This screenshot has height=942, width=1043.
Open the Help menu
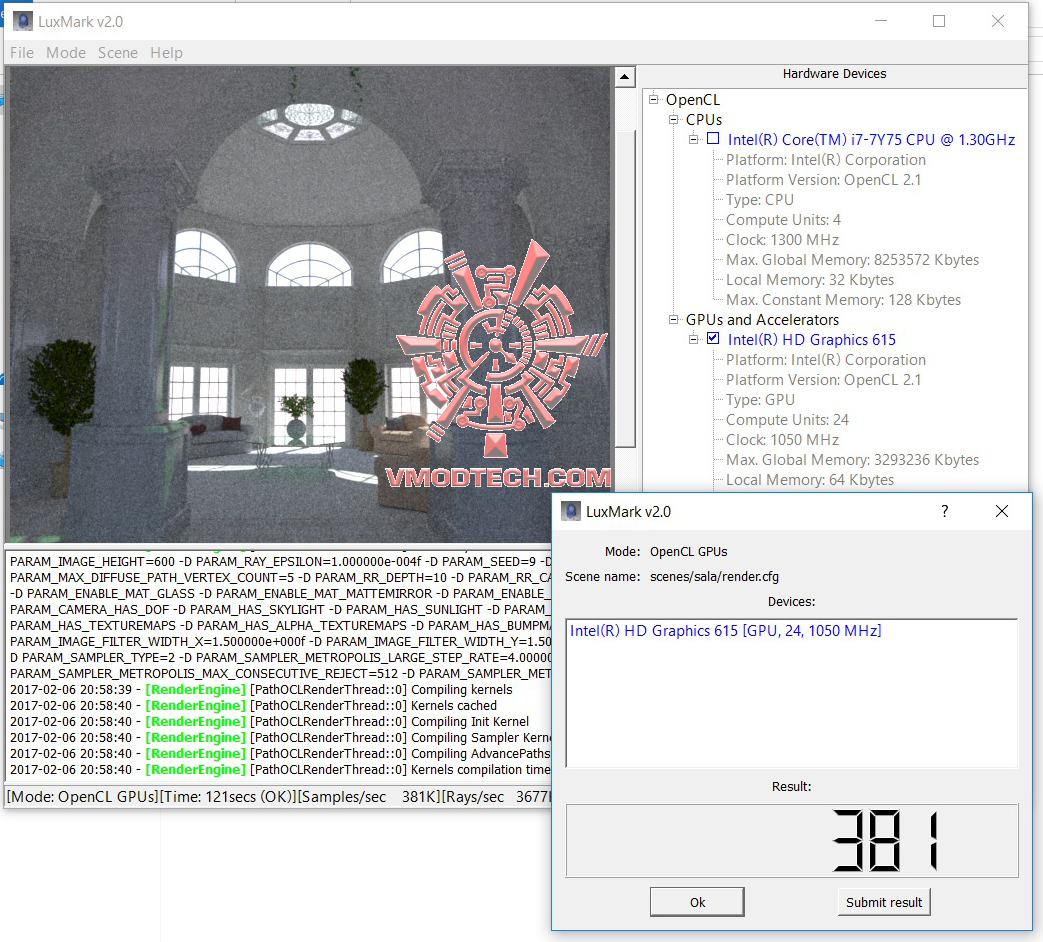(x=166, y=53)
